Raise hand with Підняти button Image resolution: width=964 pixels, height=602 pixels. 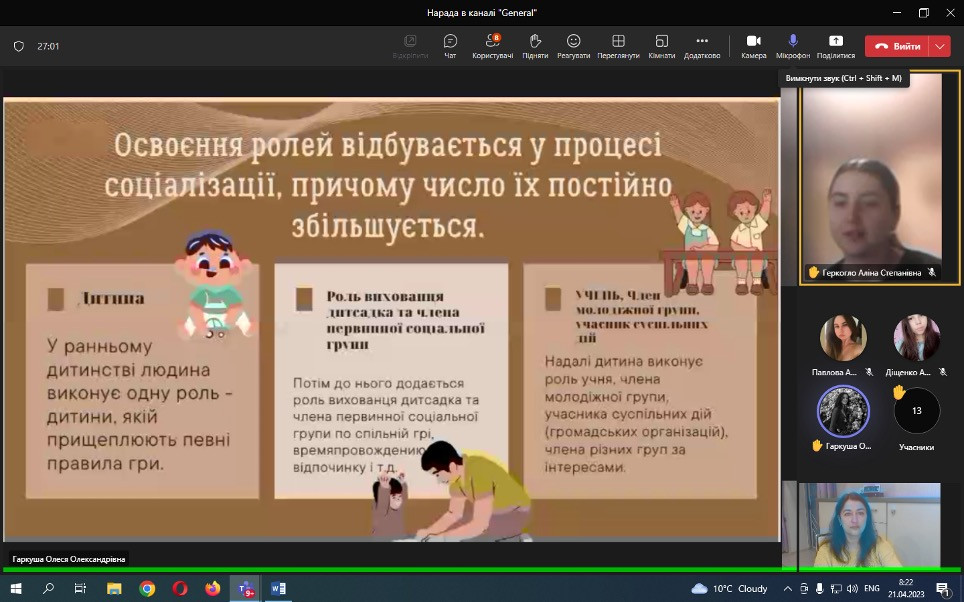point(535,46)
